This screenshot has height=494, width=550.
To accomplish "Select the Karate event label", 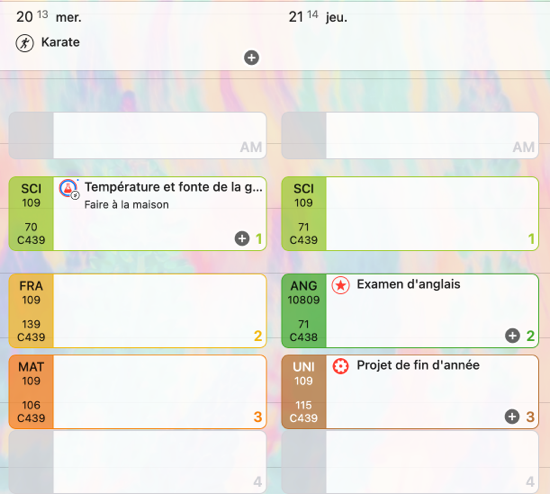I will click(60, 42).
